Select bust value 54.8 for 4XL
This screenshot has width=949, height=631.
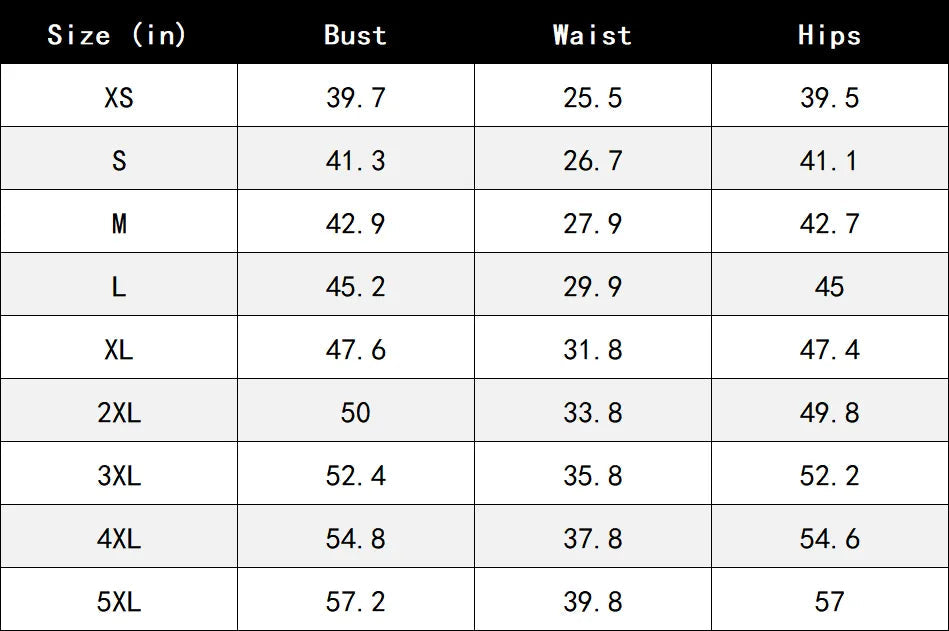[355, 538]
